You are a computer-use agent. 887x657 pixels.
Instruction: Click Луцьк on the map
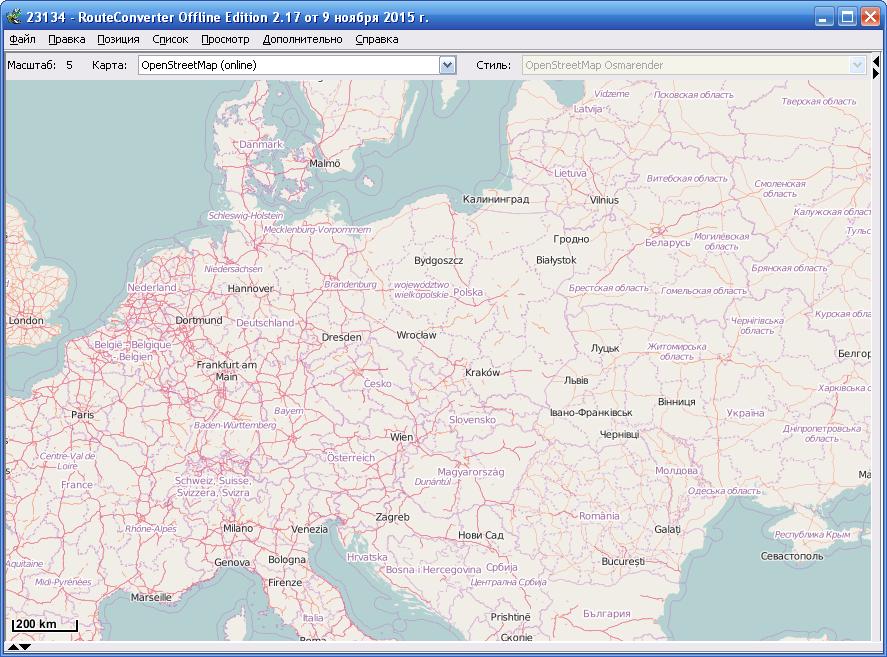point(605,349)
